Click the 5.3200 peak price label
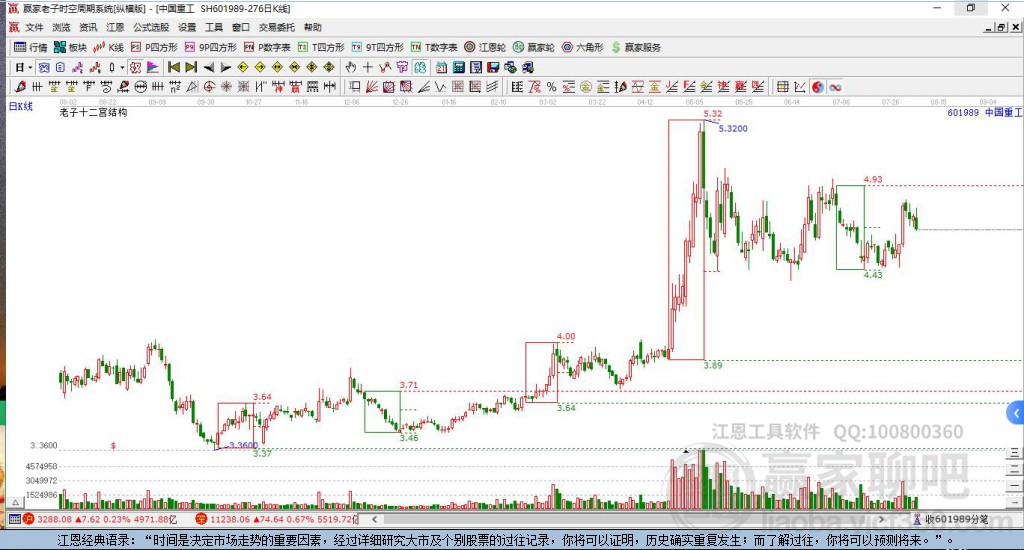Viewport: 1024px width, 550px height. point(733,129)
